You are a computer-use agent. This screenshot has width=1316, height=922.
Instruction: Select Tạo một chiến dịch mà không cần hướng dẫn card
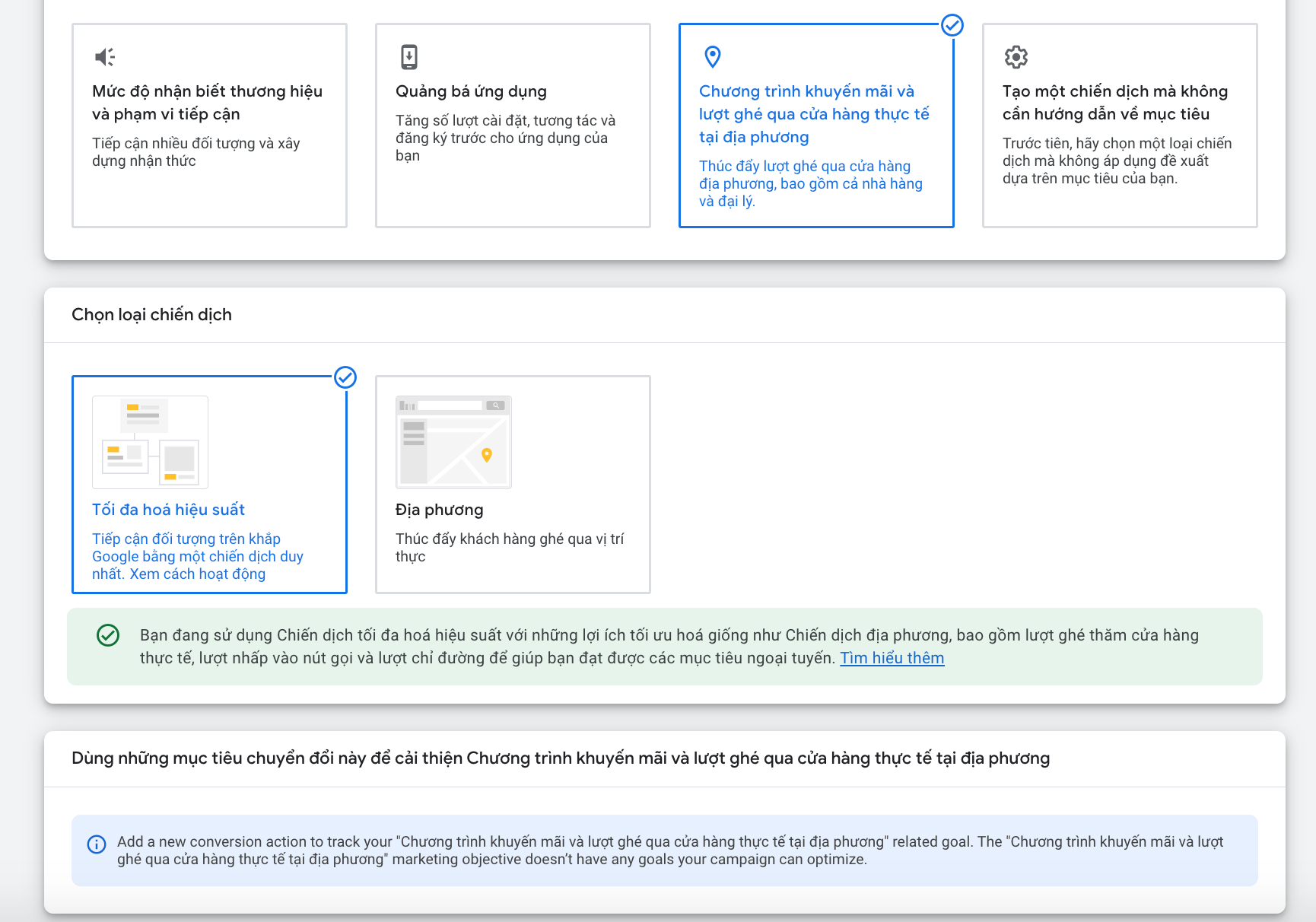(x=1120, y=126)
